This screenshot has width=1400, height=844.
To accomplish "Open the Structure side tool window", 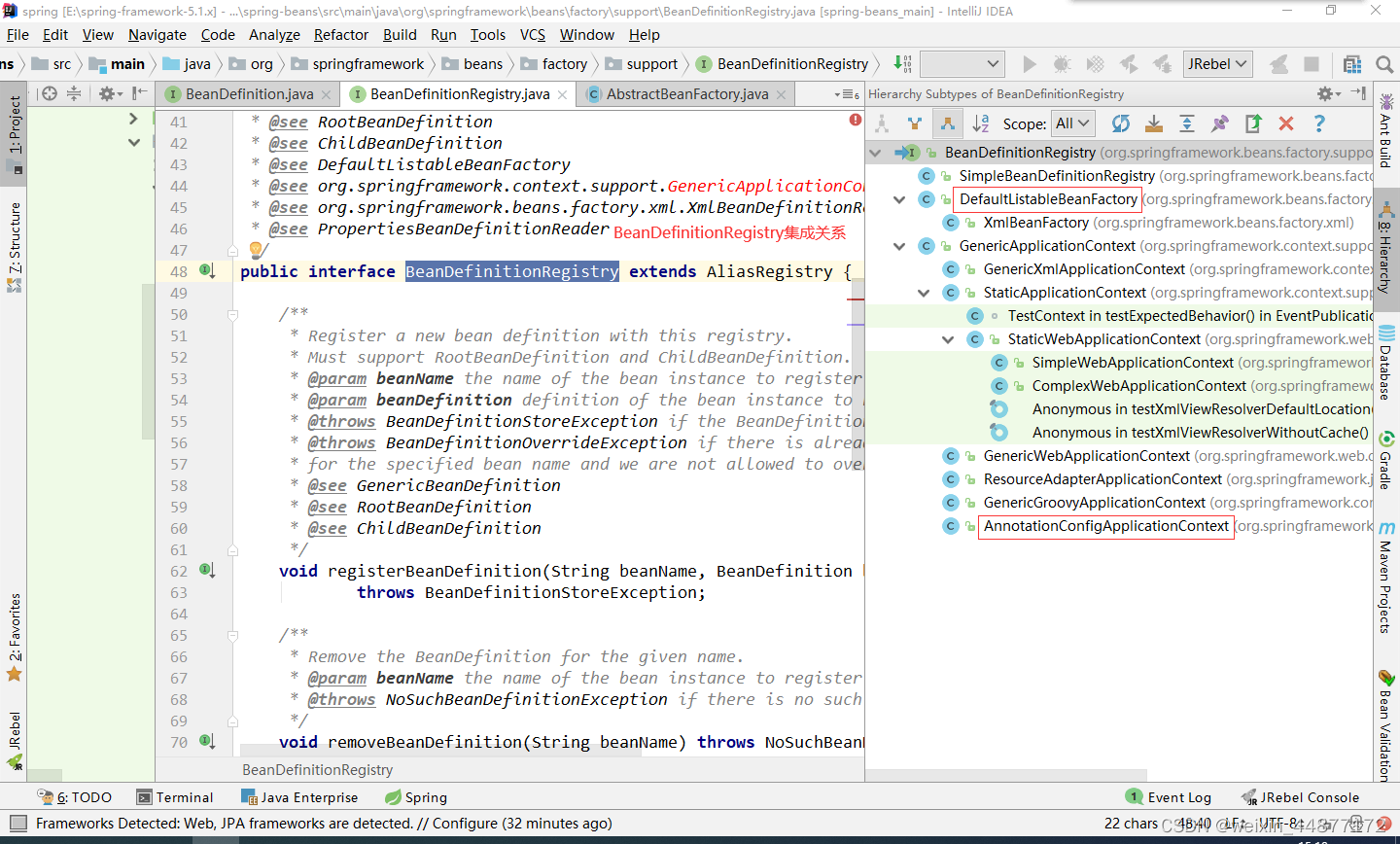I will (15, 248).
